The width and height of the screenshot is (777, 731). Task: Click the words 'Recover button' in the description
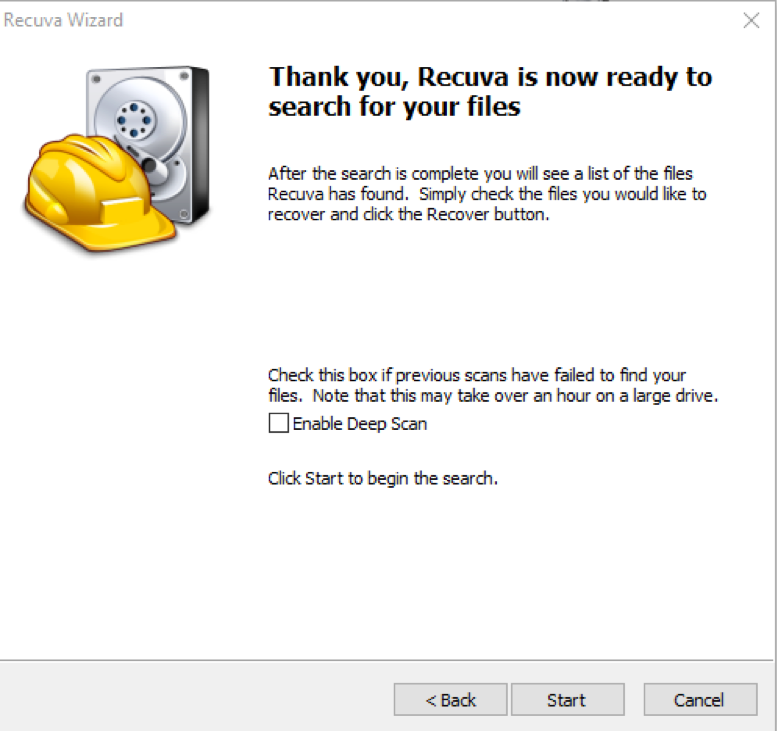(488, 214)
